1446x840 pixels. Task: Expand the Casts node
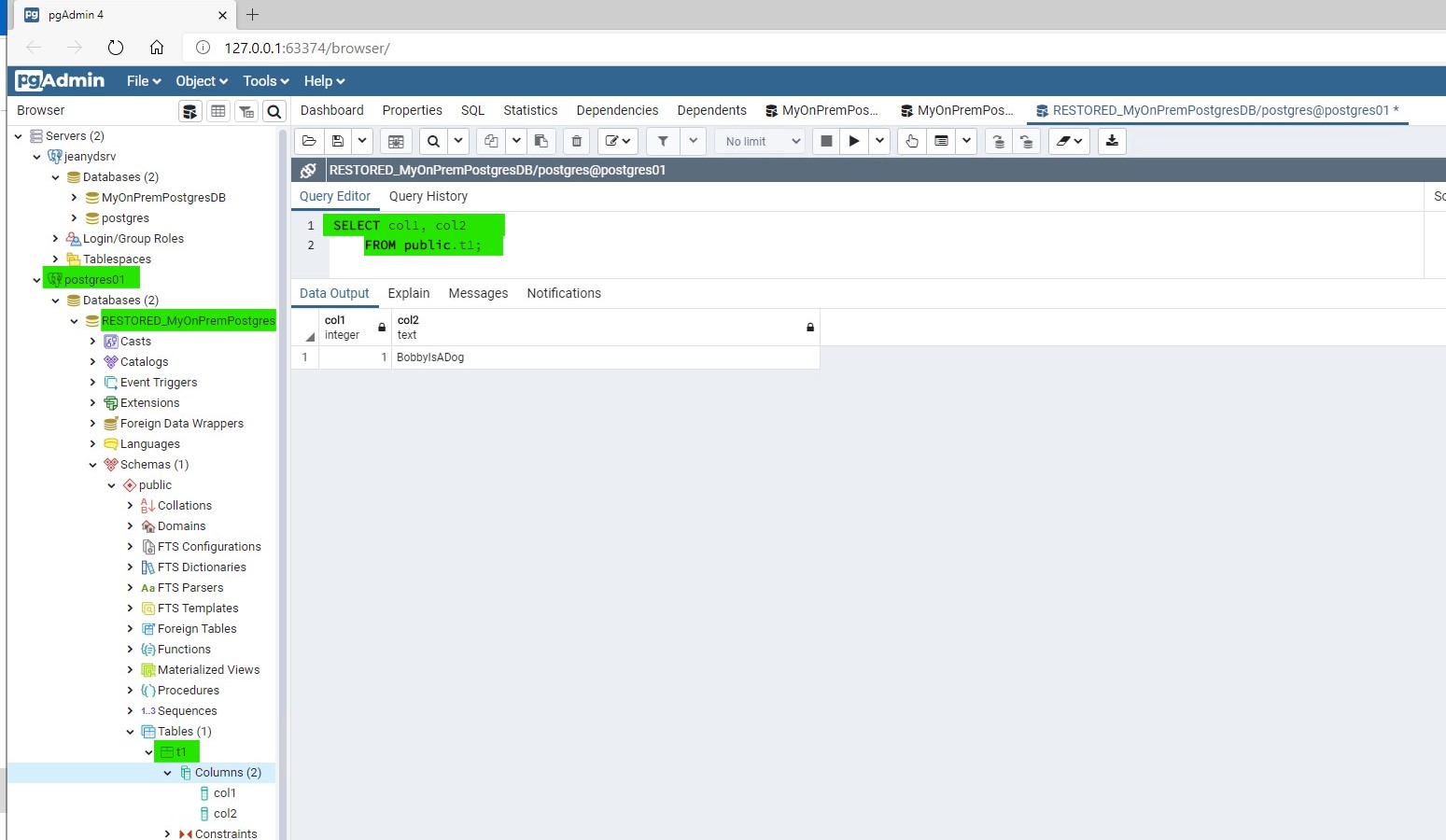pyautogui.click(x=92, y=342)
